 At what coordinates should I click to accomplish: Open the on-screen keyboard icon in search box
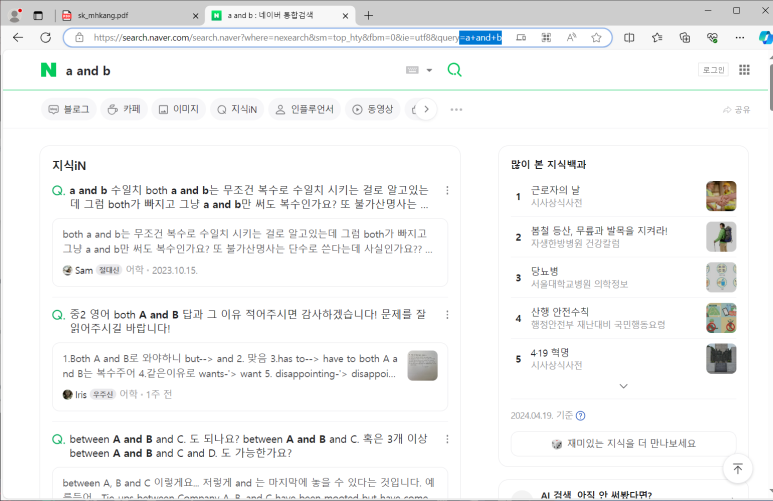412,71
